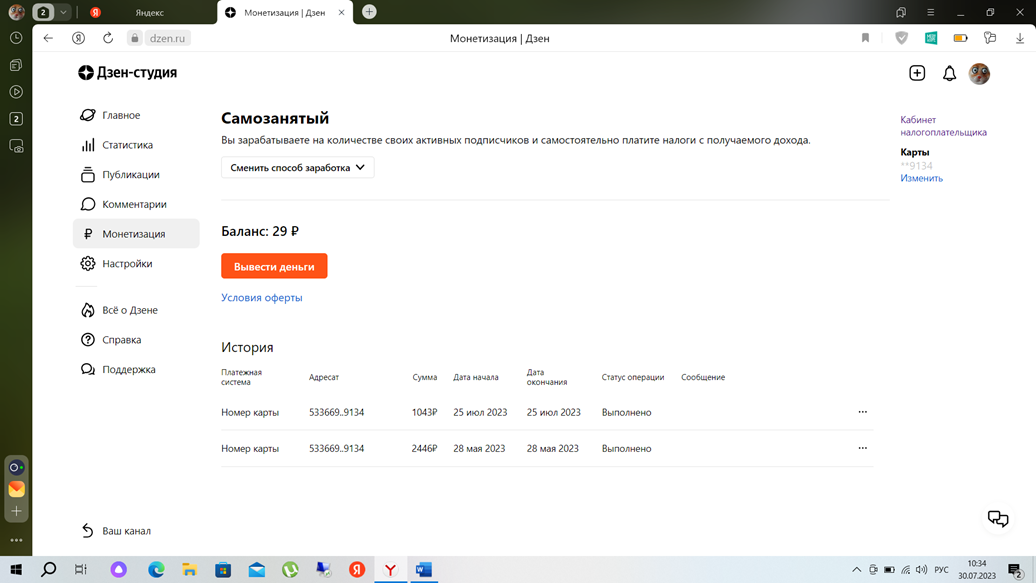Click the battery saver extension icon

[961, 38]
